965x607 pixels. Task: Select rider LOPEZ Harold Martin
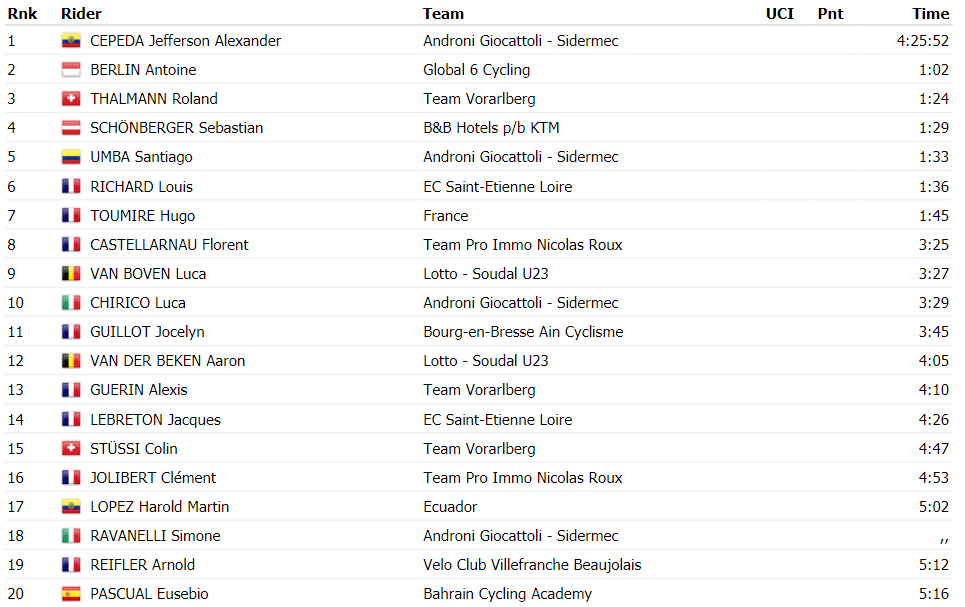(x=159, y=507)
